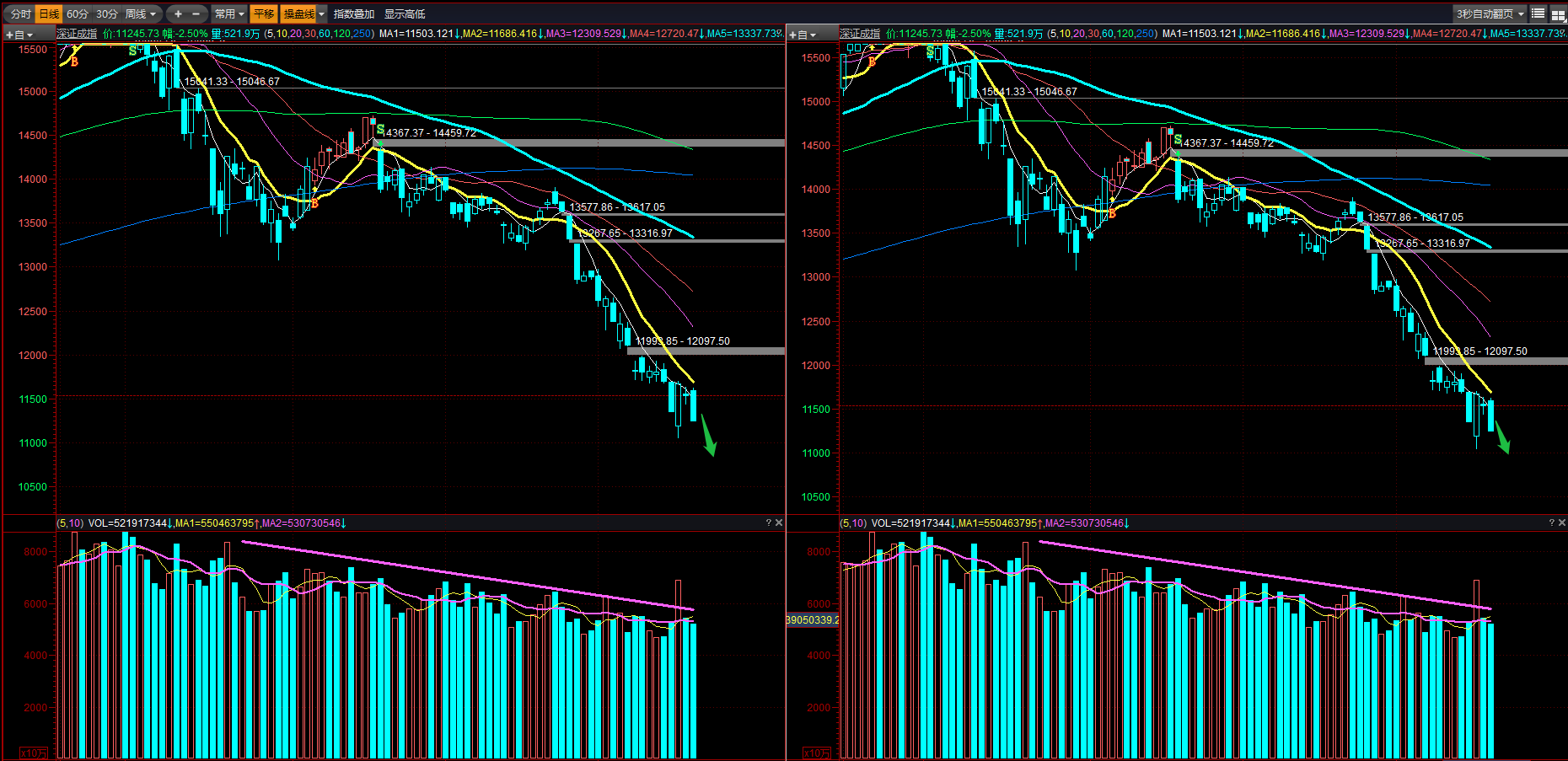
Task: Click 显示高低 show high-low button
Action: coord(405,13)
